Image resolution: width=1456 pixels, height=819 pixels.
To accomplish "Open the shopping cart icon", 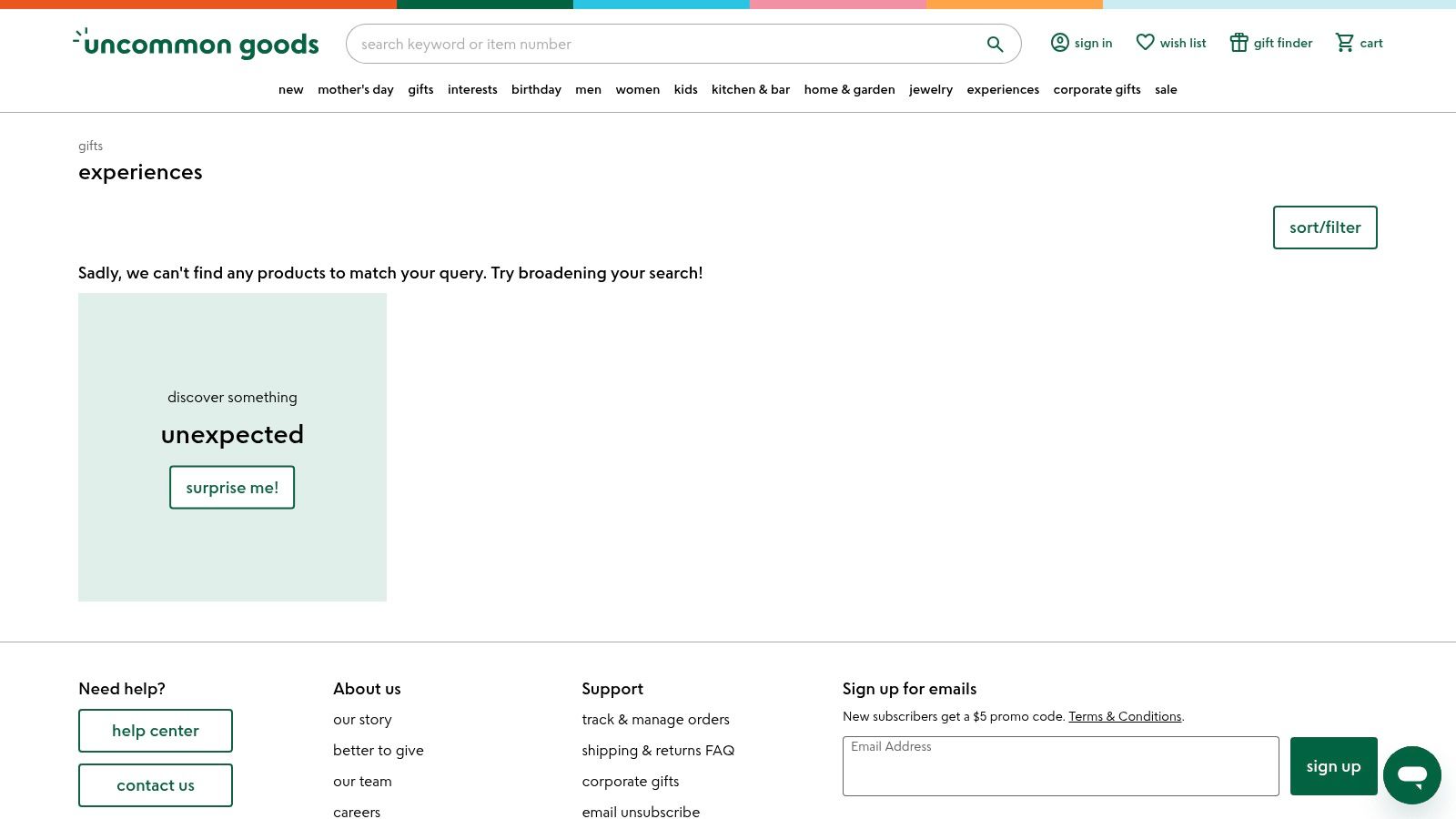I will coord(1344,43).
